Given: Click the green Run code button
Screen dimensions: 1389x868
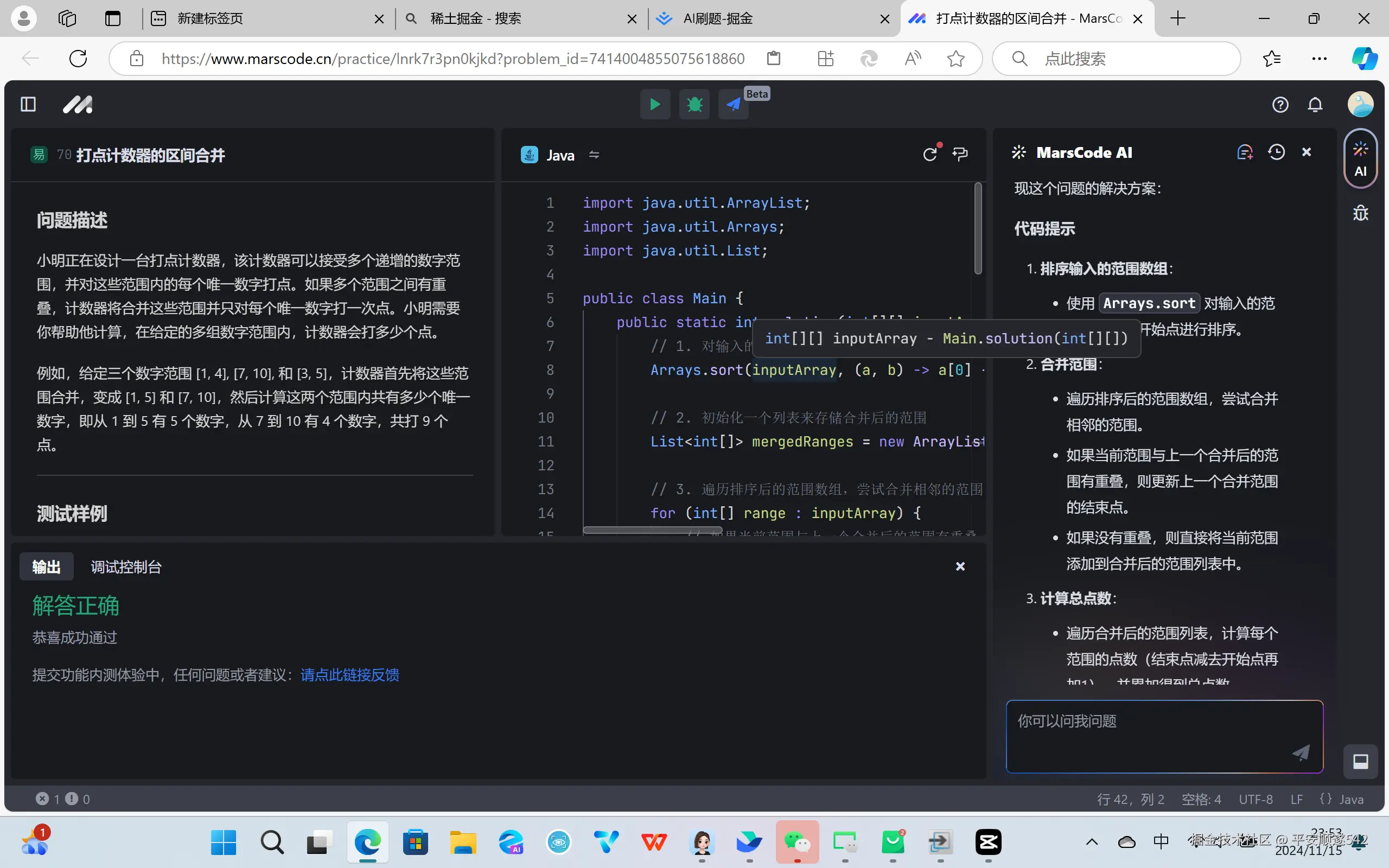Looking at the screenshot, I should [655, 105].
